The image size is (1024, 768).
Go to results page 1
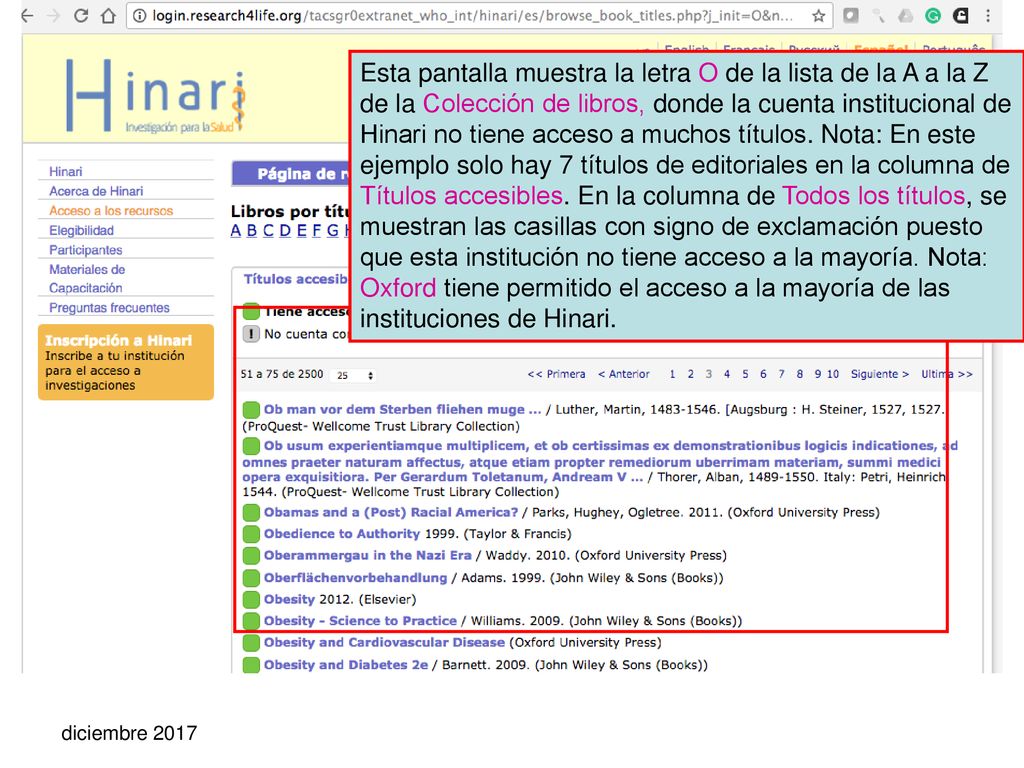point(673,374)
